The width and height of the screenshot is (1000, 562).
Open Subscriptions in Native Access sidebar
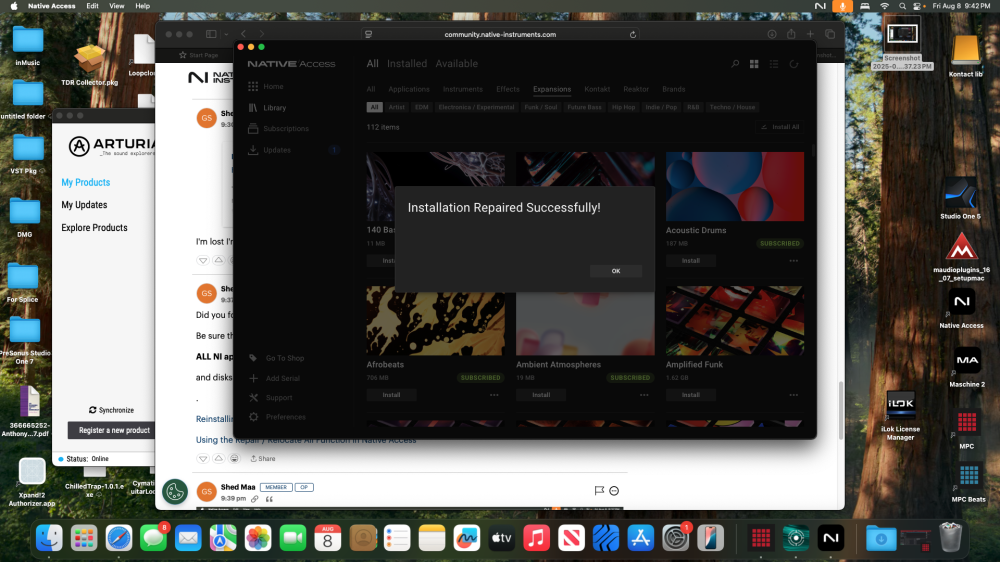(x=278, y=129)
